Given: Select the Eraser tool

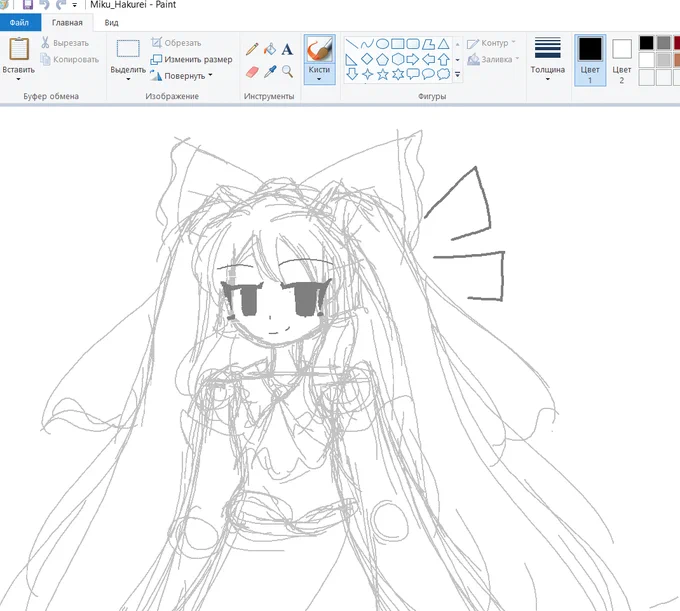Looking at the screenshot, I should 252,72.
